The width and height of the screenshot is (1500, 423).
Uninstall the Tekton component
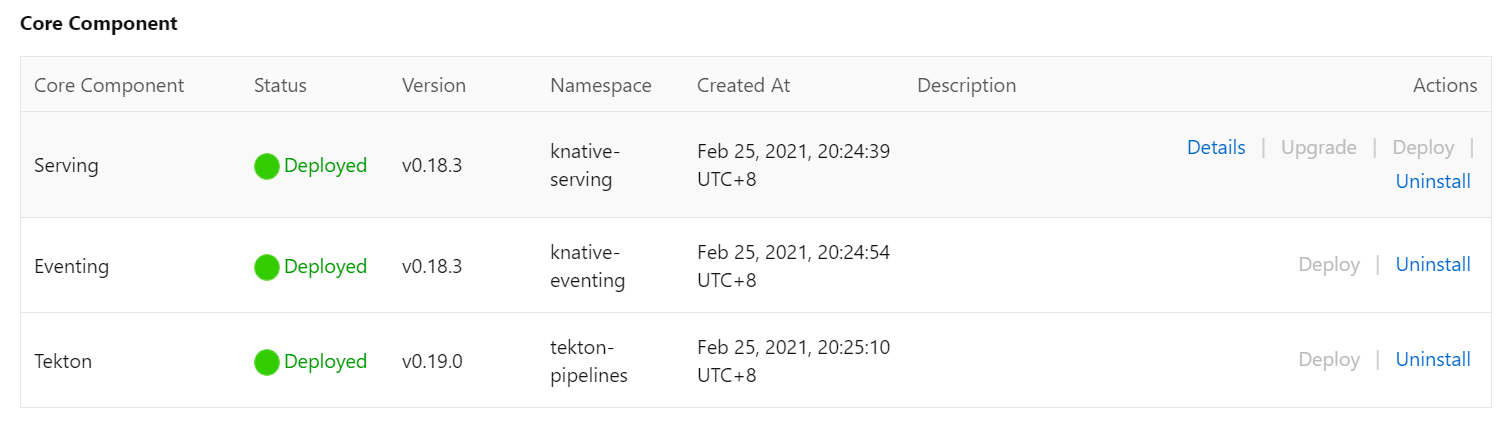(1433, 360)
